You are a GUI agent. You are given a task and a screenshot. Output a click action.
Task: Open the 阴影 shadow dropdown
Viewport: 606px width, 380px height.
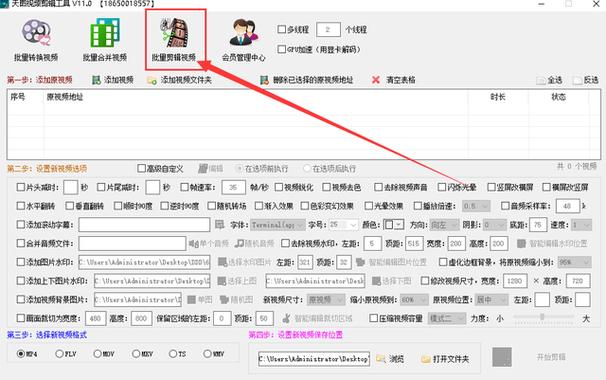click(x=495, y=225)
